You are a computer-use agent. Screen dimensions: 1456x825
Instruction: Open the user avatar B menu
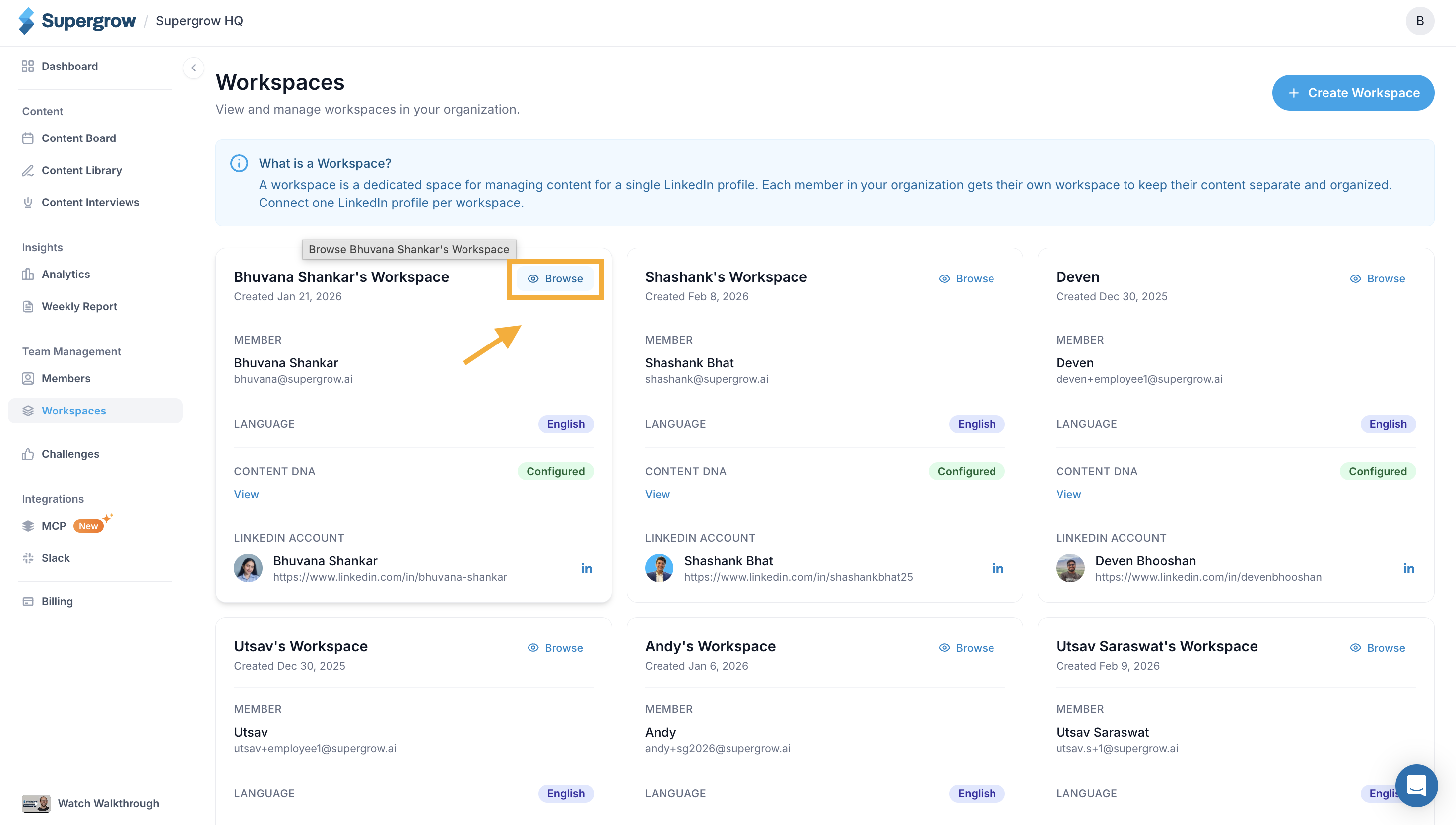pos(1419,21)
